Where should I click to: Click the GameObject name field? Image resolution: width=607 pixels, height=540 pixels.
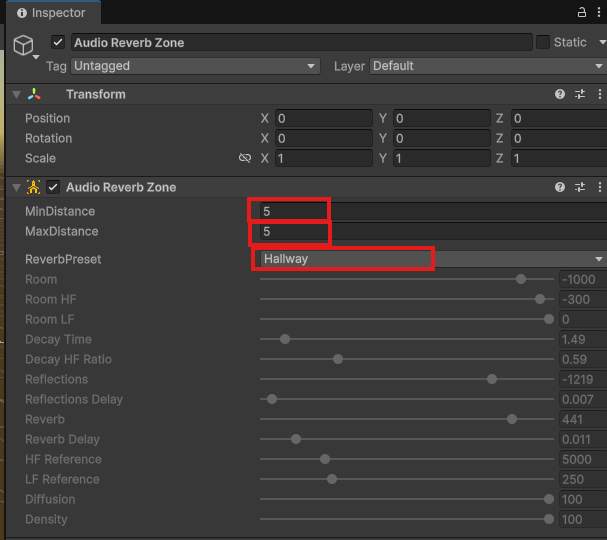300,43
